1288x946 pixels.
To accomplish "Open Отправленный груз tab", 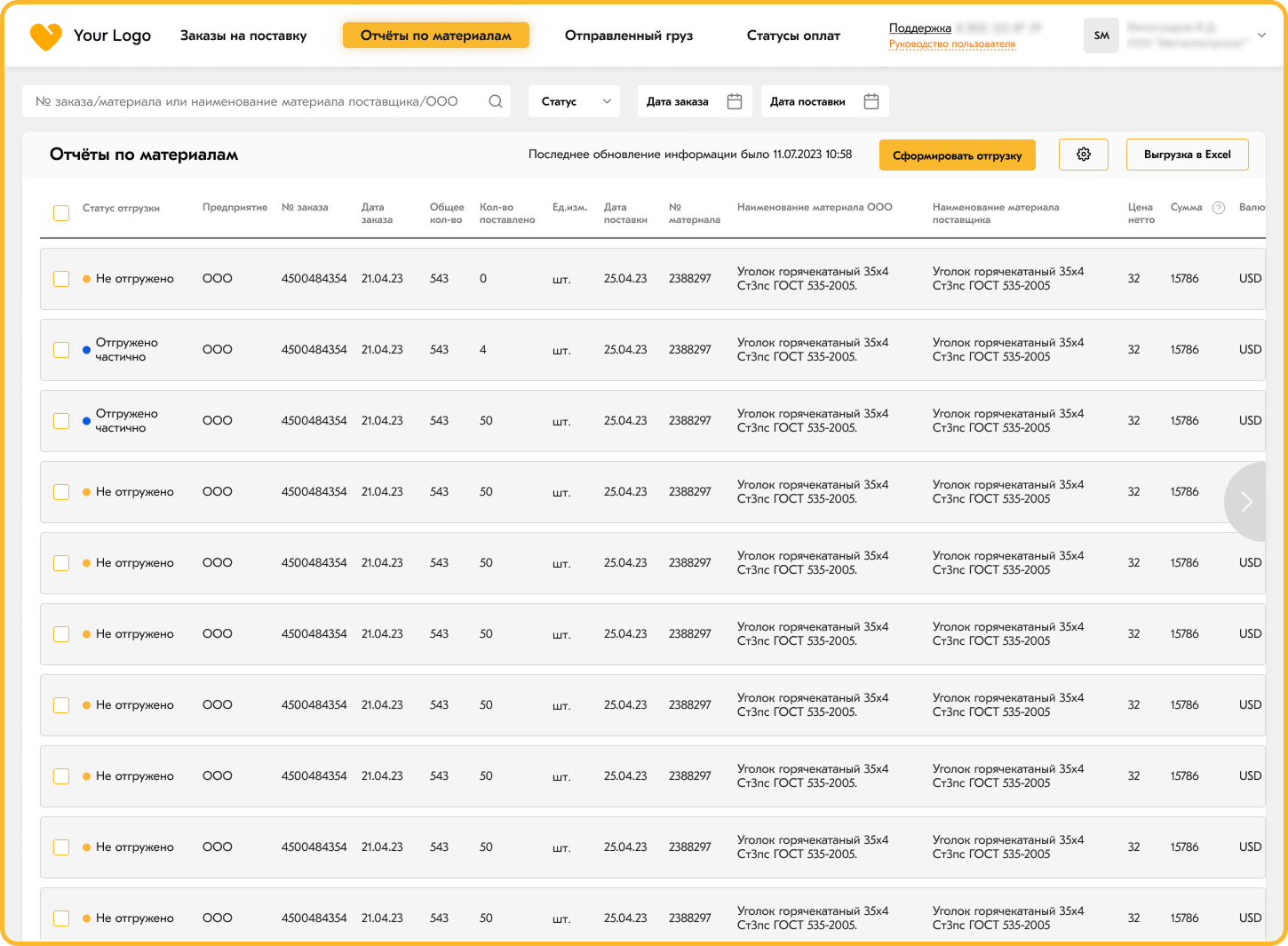I will pyautogui.click(x=629, y=36).
